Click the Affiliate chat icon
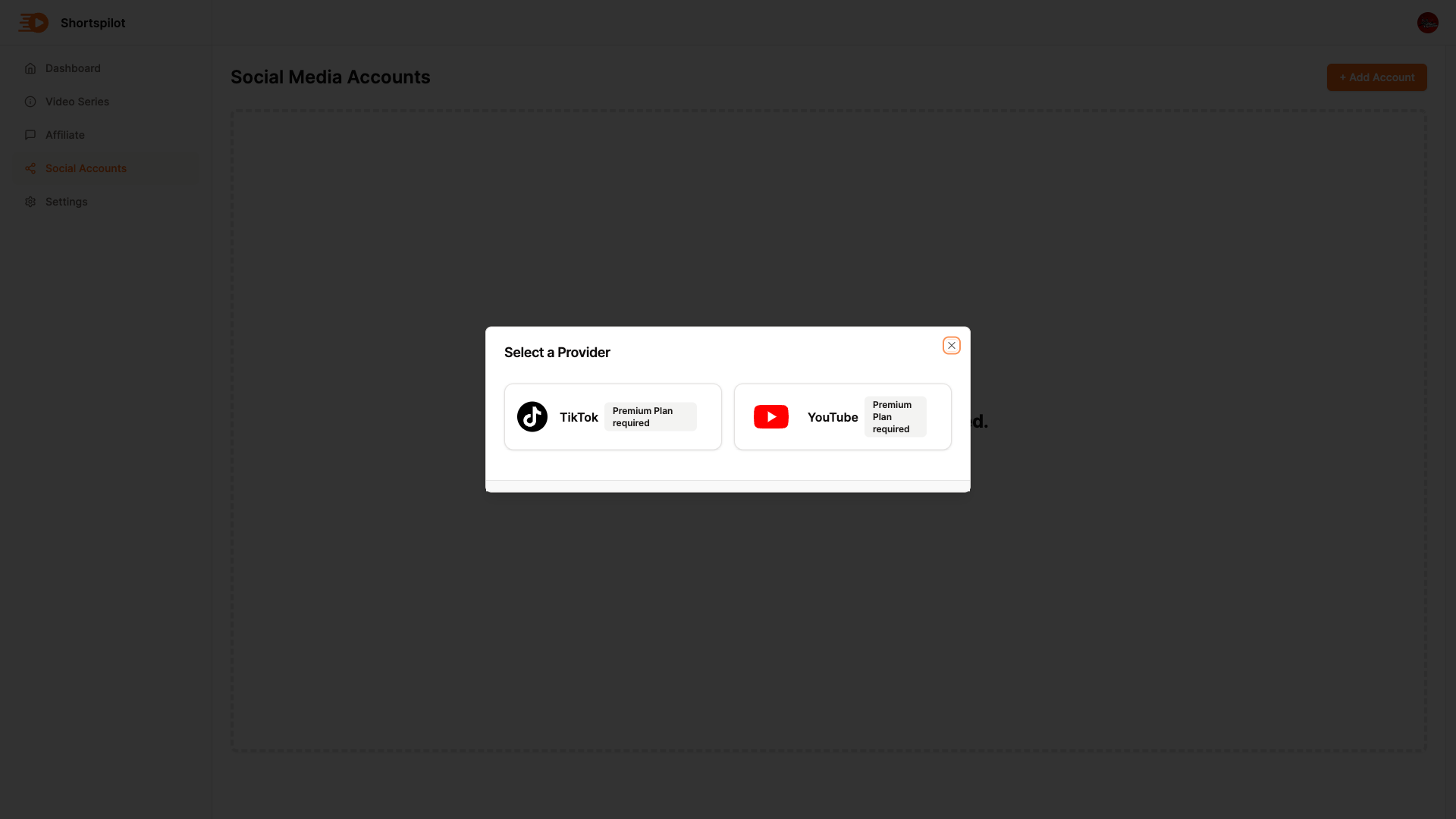 tap(30, 135)
